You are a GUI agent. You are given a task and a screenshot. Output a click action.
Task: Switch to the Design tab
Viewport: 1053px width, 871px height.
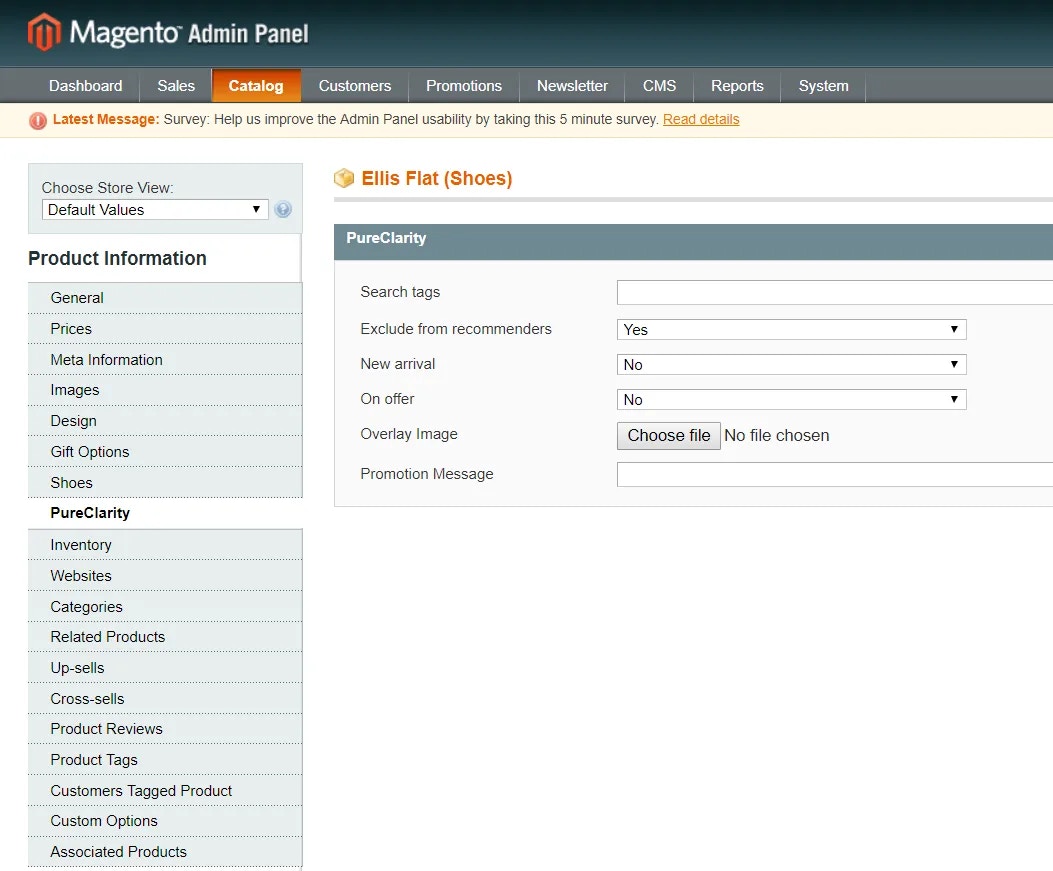165,420
